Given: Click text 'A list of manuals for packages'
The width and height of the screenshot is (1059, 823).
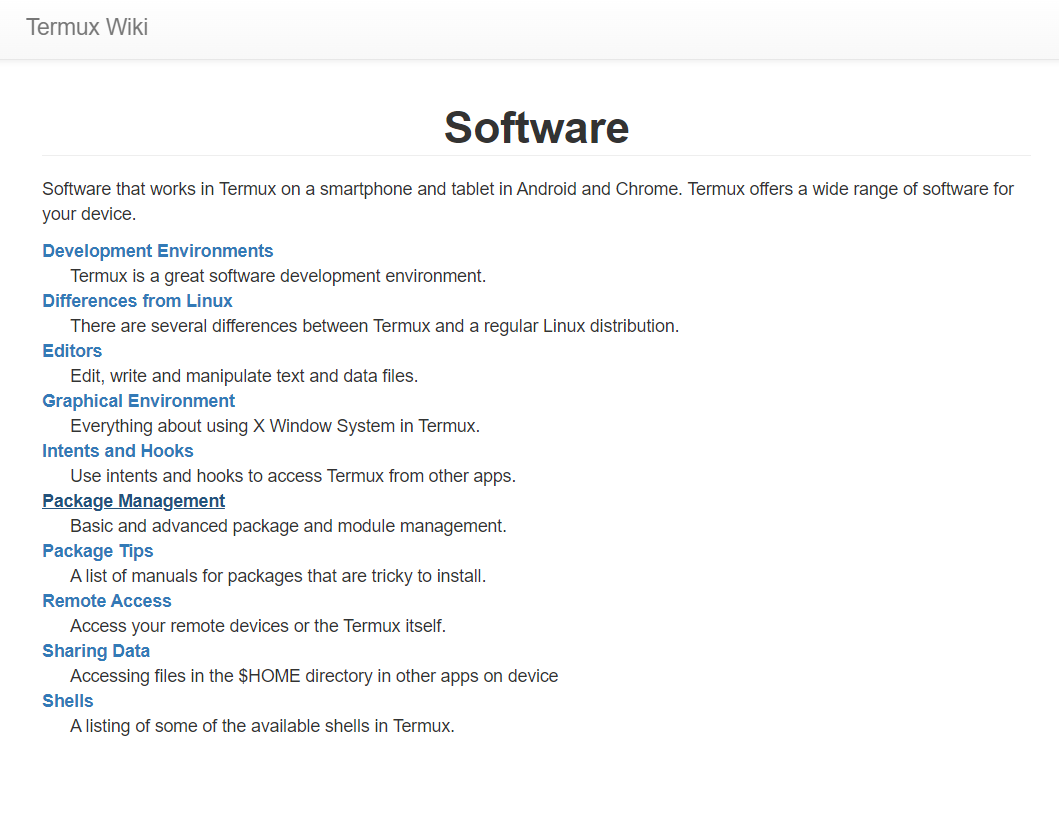Looking at the screenshot, I should click(x=186, y=576).
